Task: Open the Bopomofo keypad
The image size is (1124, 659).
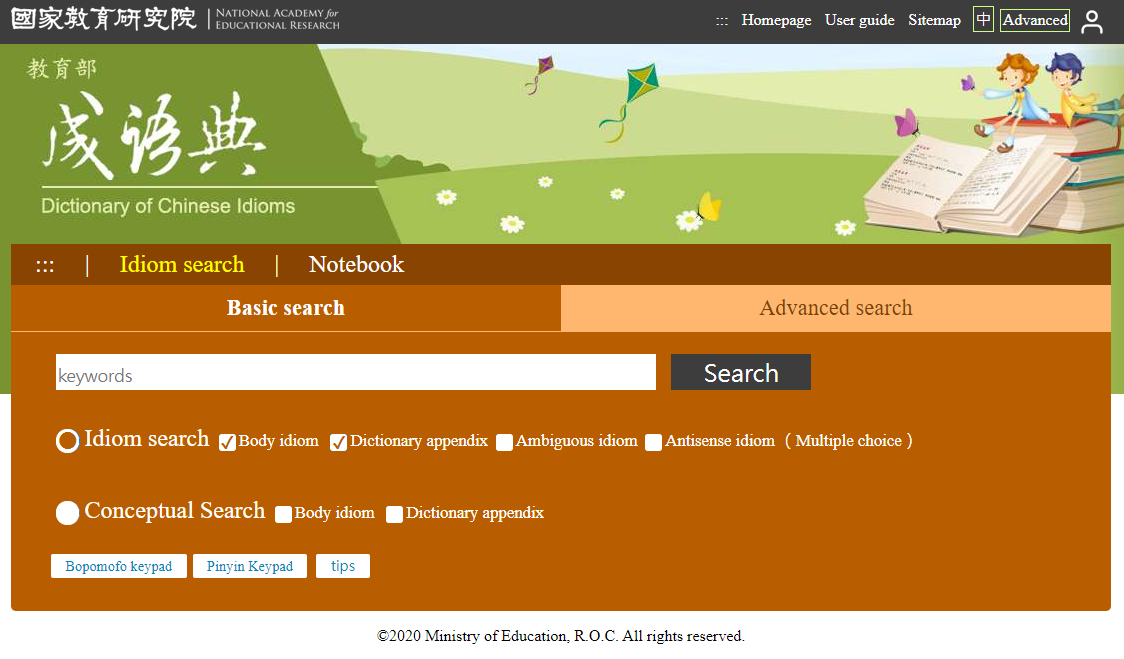Action: coord(119,566)
